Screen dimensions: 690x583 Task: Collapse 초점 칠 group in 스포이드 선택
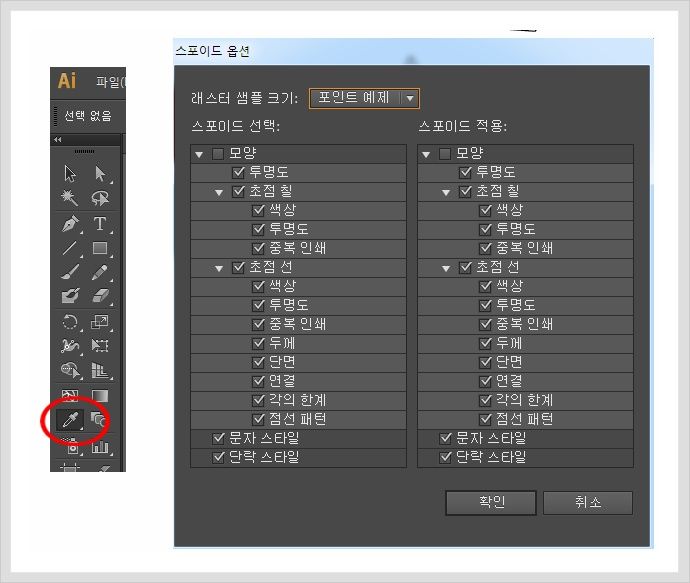click(219, 192)
